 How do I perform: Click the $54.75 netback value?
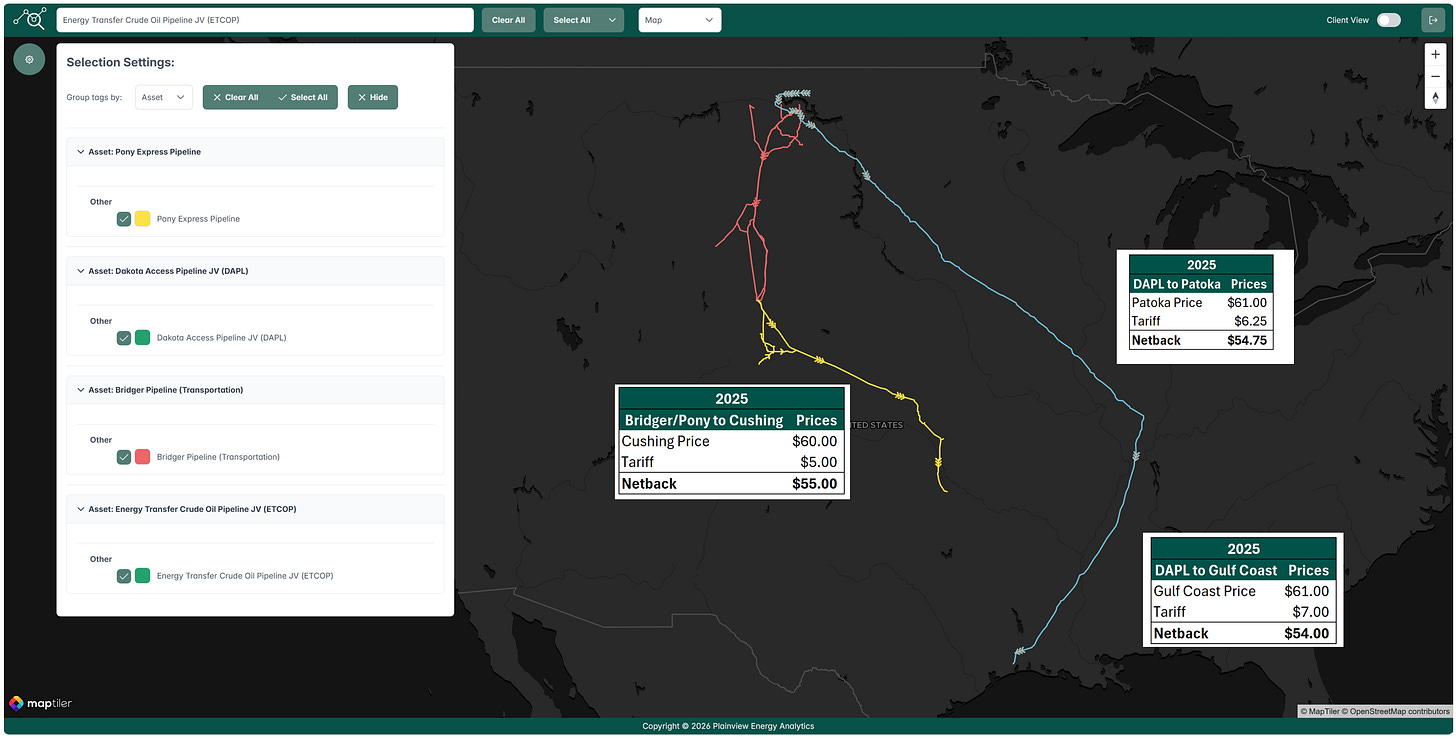pyautogui.click(x=1247, y=340)
